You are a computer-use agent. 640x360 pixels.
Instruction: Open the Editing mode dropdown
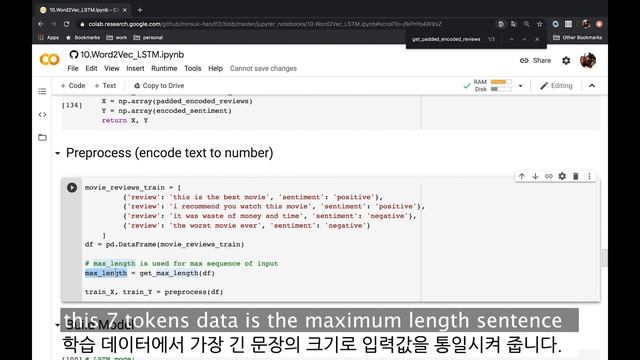coord(556,86)
